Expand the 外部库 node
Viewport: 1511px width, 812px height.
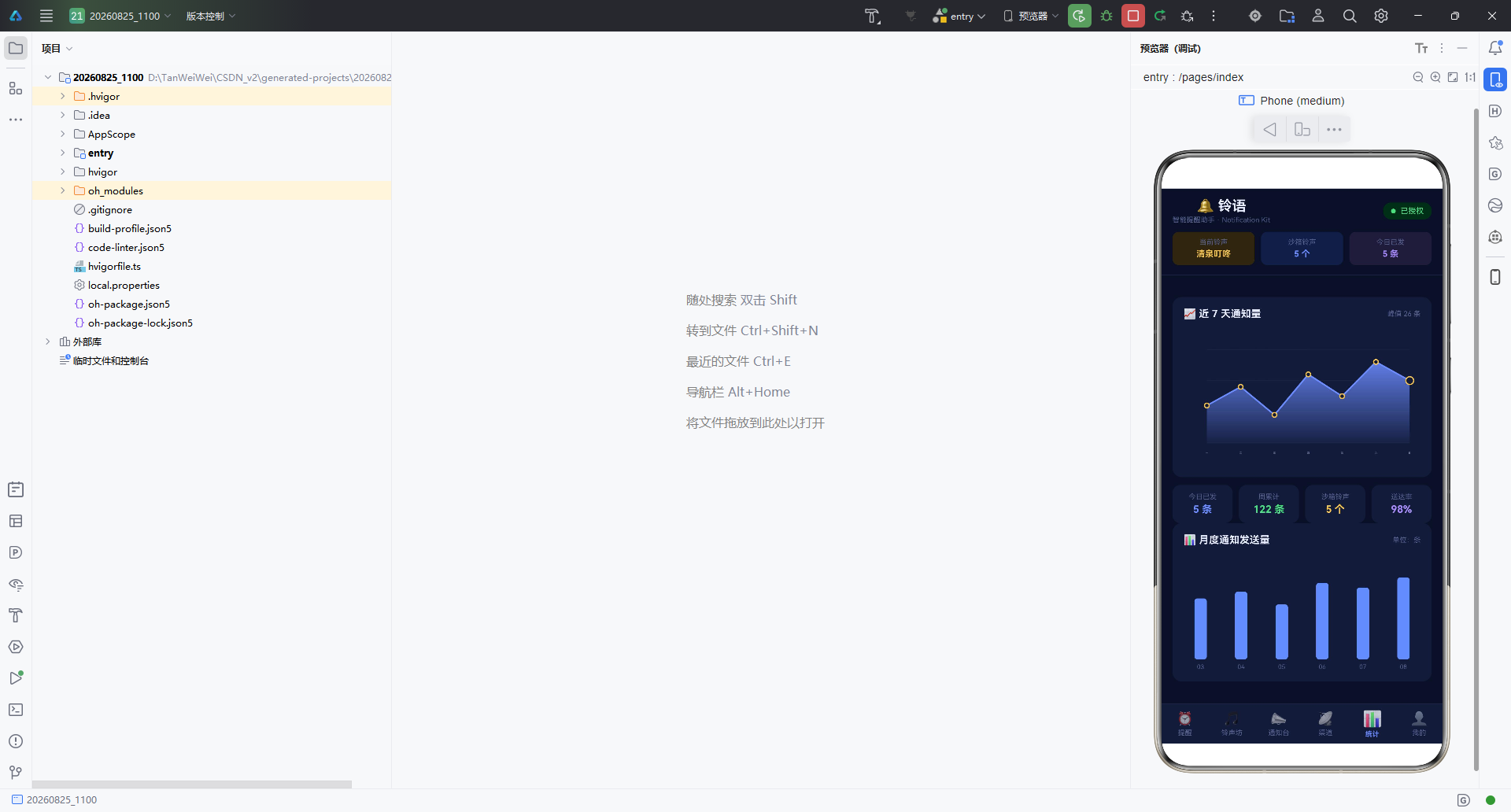48,341
